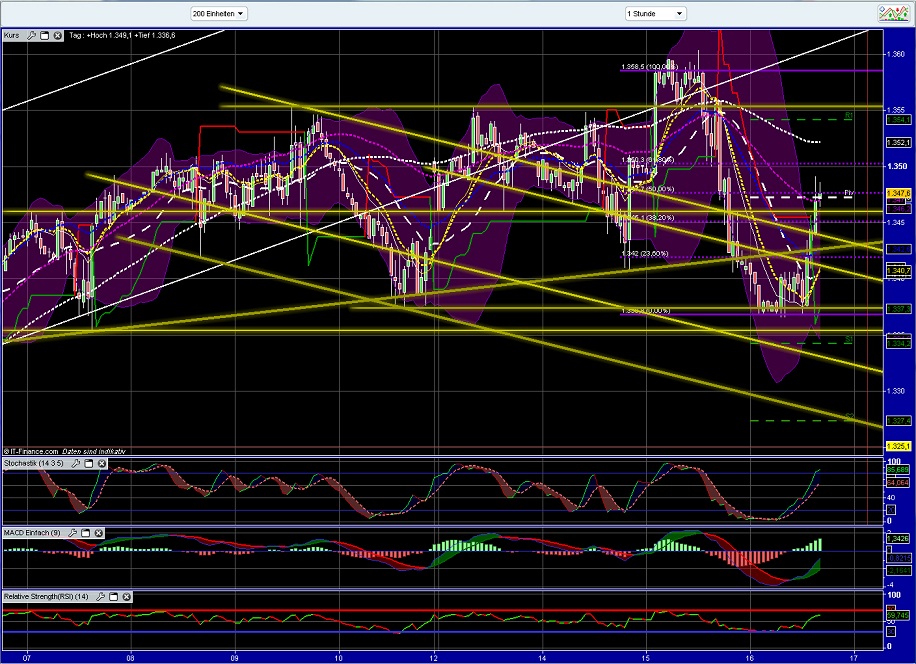Open Relative Strength RSI settings wrench

[100, 597]
